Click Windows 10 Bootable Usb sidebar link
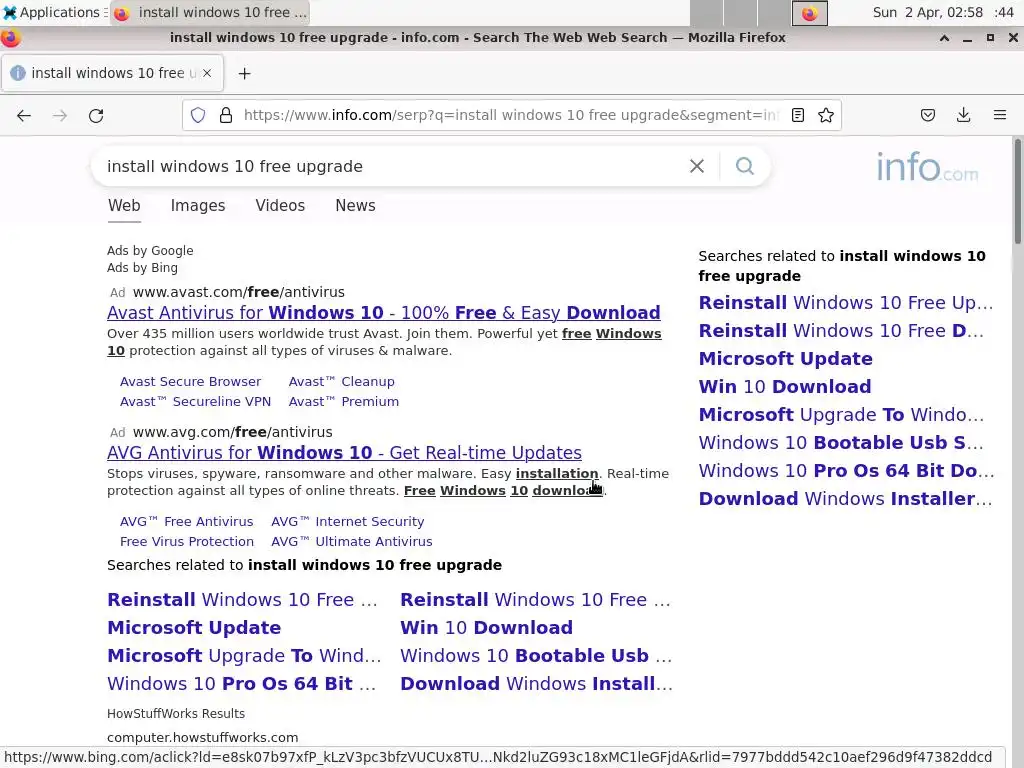Screen dimensions: 1024x768 click(840, 443)
